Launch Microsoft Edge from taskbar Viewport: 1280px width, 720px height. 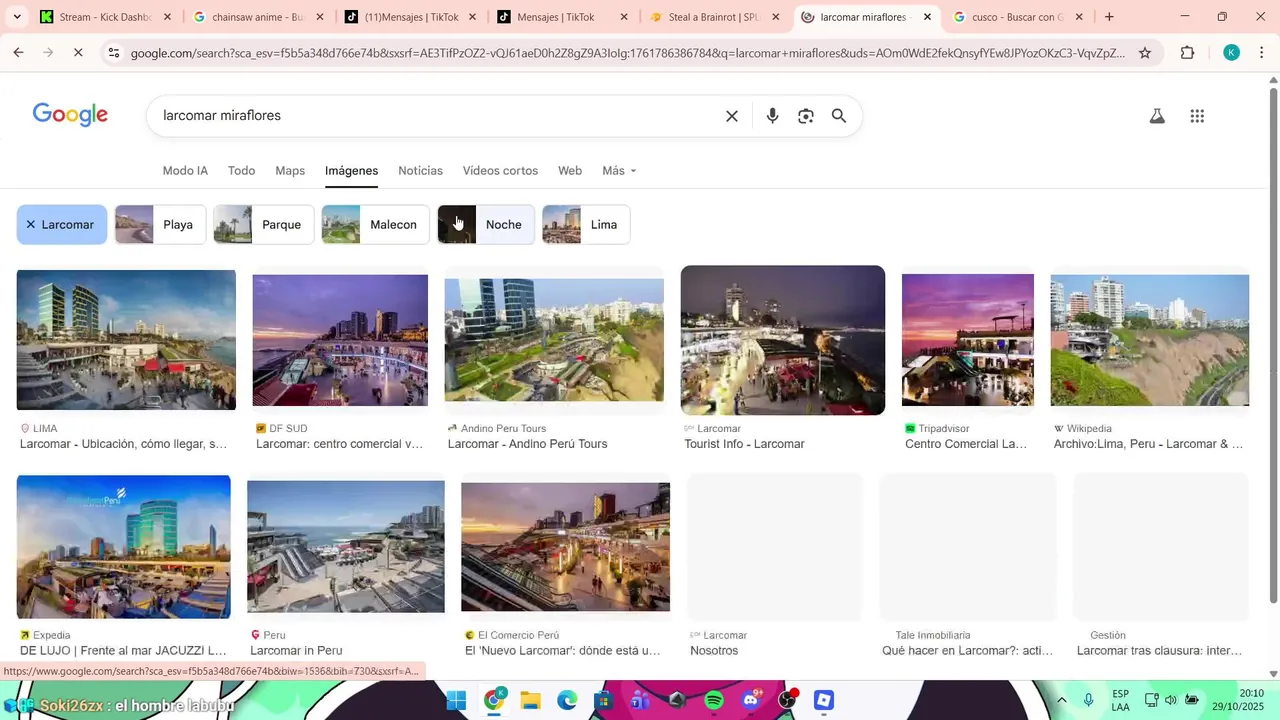567,700
